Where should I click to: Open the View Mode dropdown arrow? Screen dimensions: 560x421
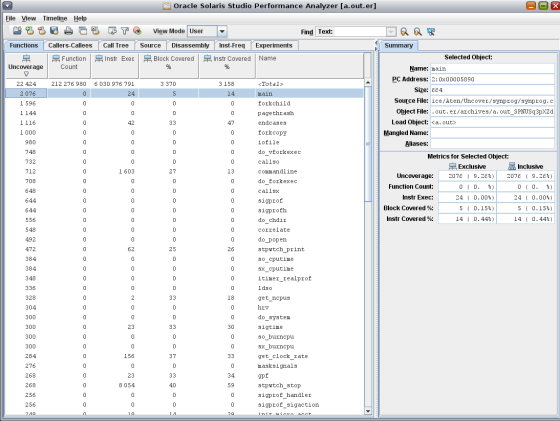(x=222, y=31)
